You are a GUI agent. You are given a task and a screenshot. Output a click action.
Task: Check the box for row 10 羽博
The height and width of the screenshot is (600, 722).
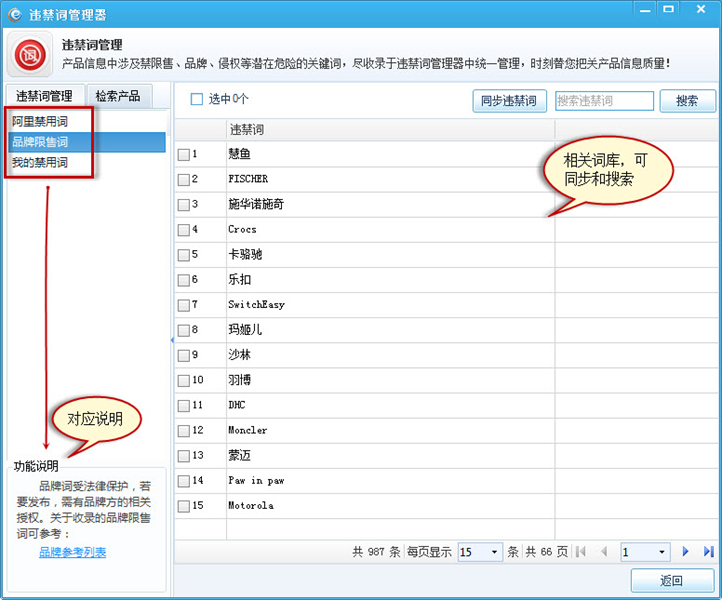184,380
